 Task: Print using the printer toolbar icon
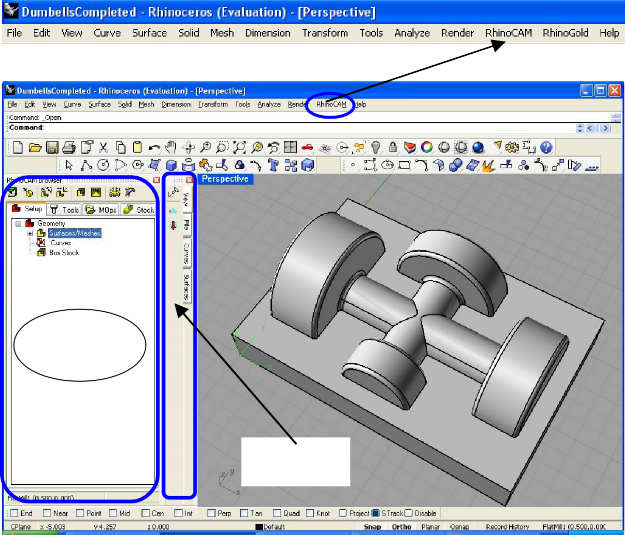[x=69, y=148]
